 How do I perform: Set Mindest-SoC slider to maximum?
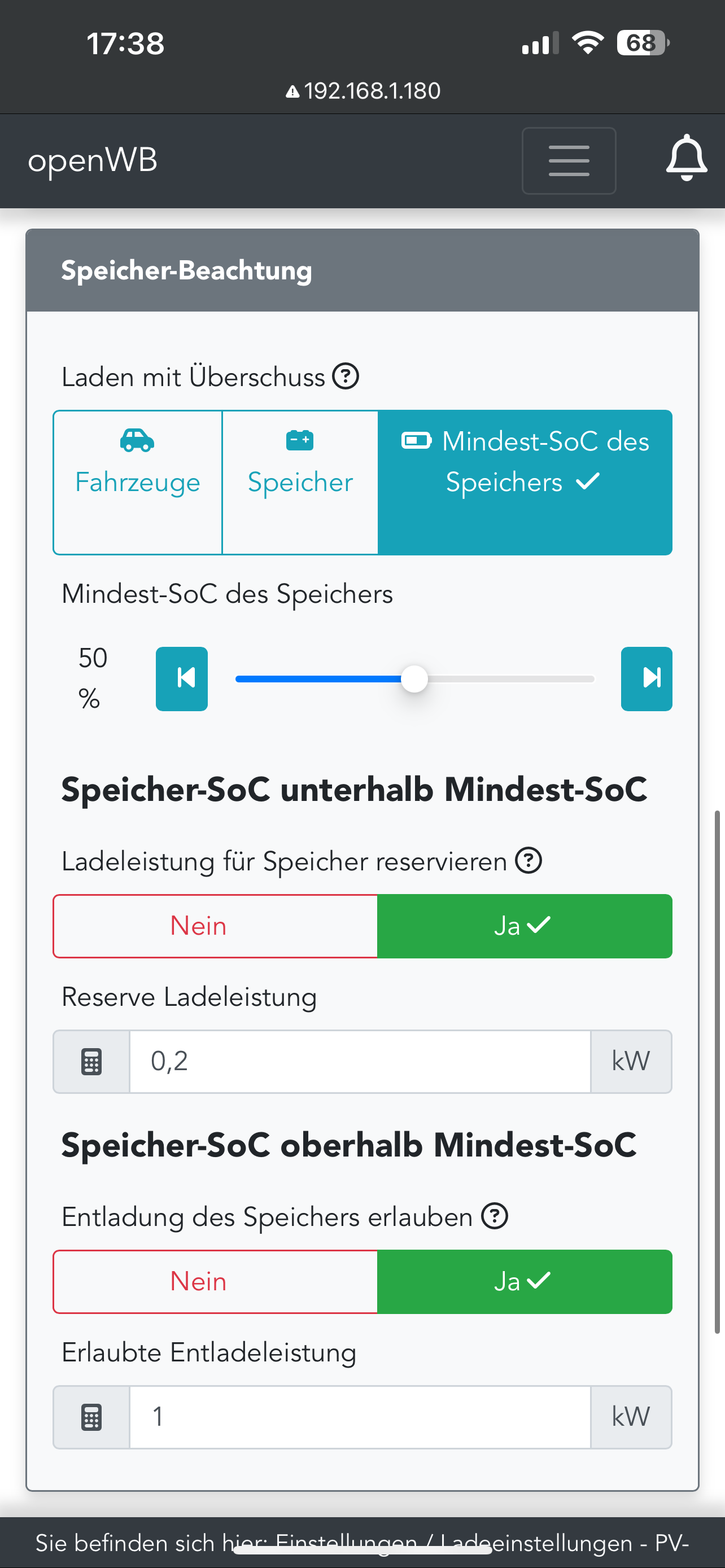(647, 678)
